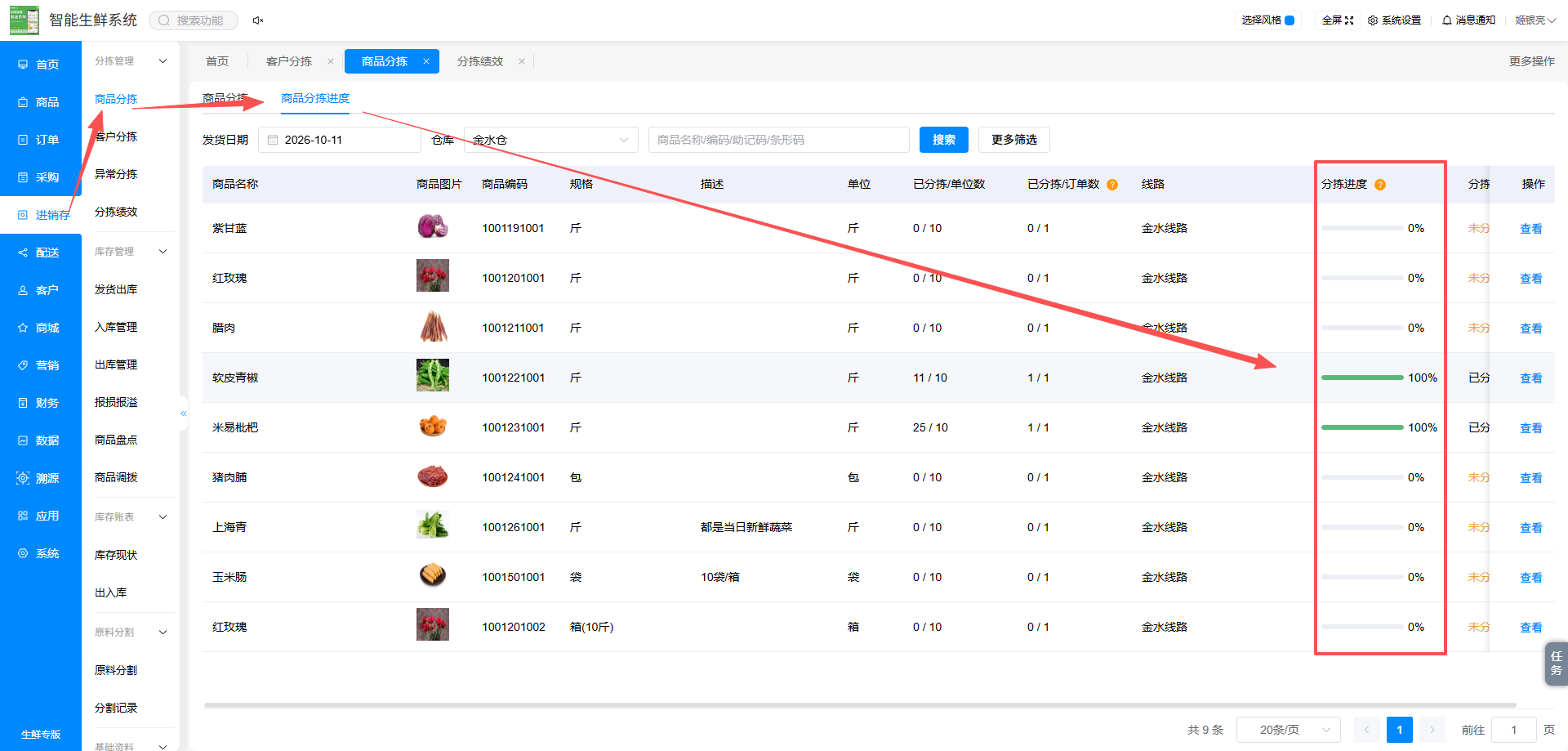The height and width of the screenshot is (751, 1568).
Task: Click 查看 link for 软皮青椒 row
Action: click(1531, 378)
